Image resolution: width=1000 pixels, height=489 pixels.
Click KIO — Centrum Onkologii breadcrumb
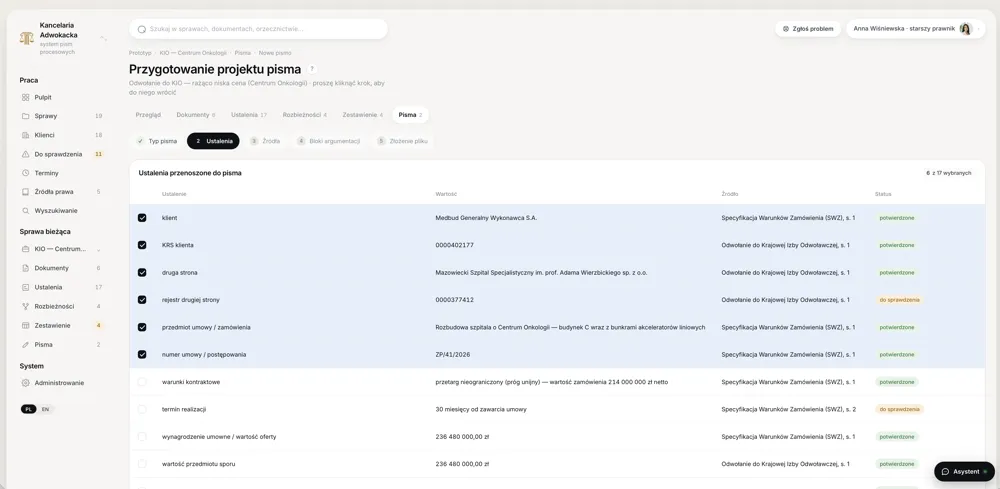pyautogui.click(x=193, y=53)
